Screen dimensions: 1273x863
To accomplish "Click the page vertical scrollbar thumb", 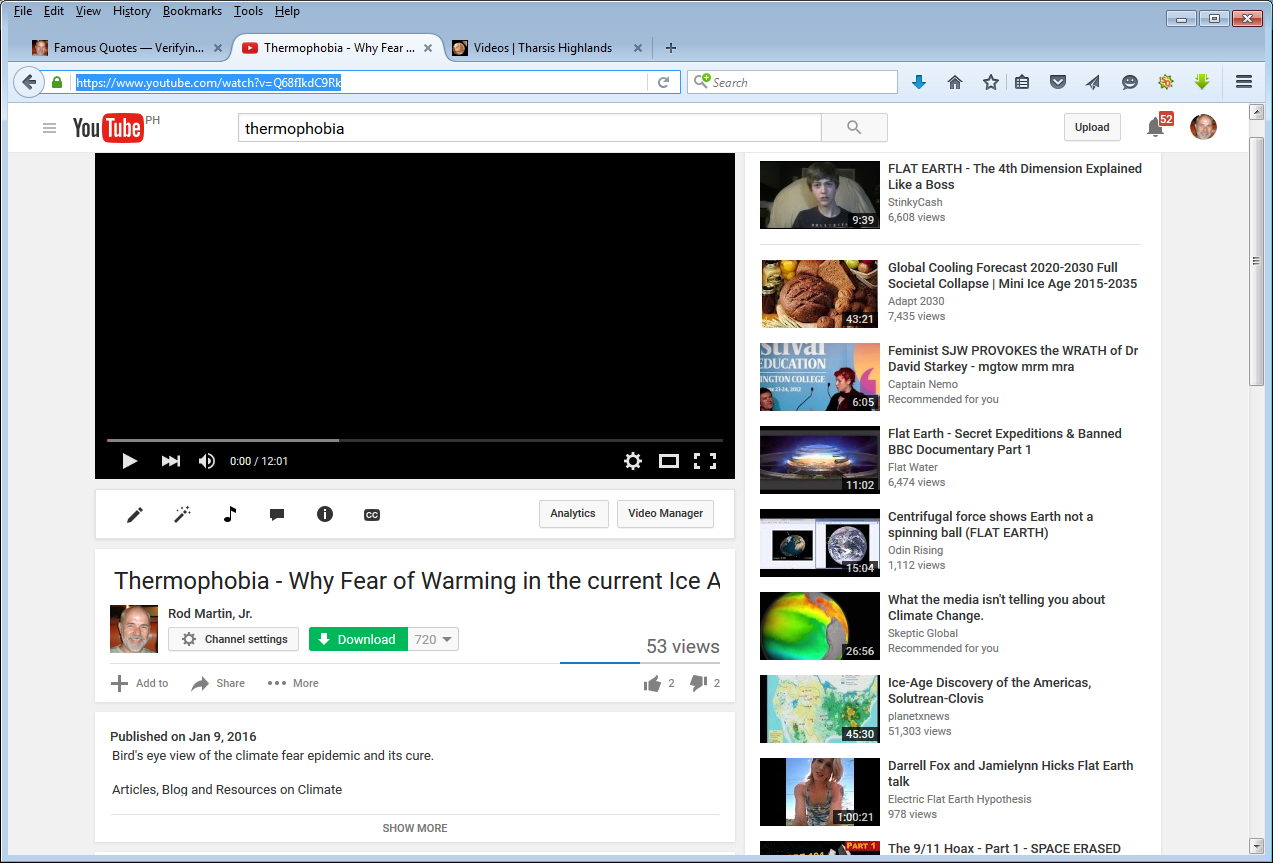I will click(1257, 262).
